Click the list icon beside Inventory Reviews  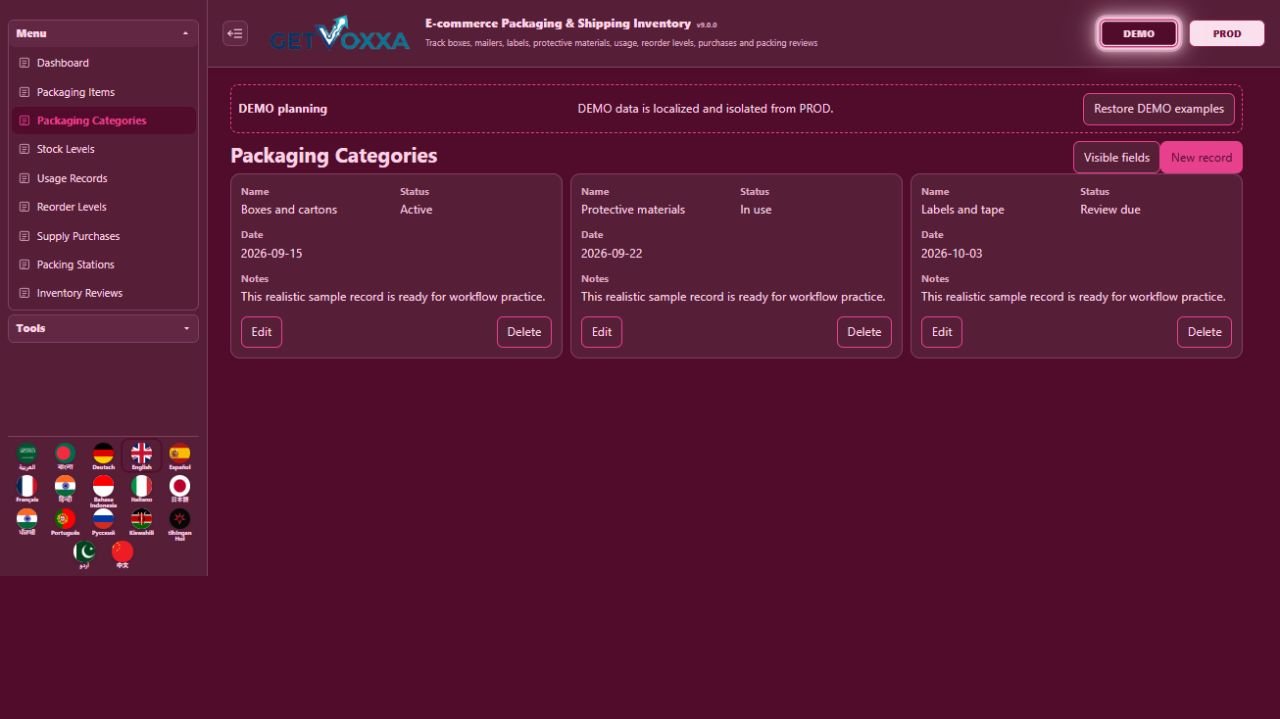tap(24, 293)
